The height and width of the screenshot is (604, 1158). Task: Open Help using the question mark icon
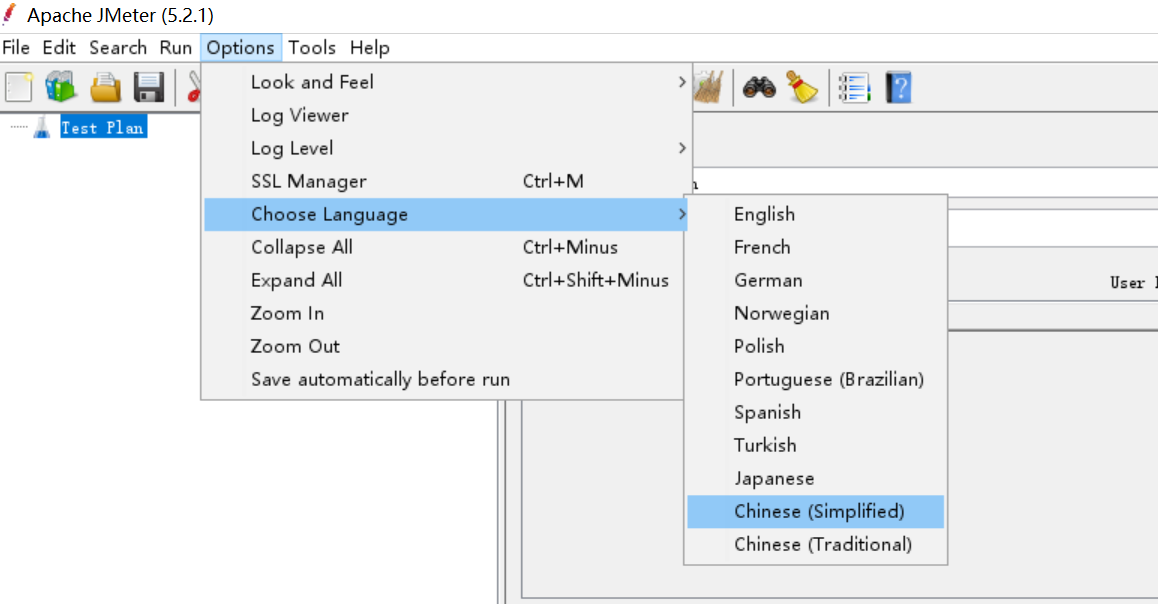pyautogui.click(x=897, y=87)
